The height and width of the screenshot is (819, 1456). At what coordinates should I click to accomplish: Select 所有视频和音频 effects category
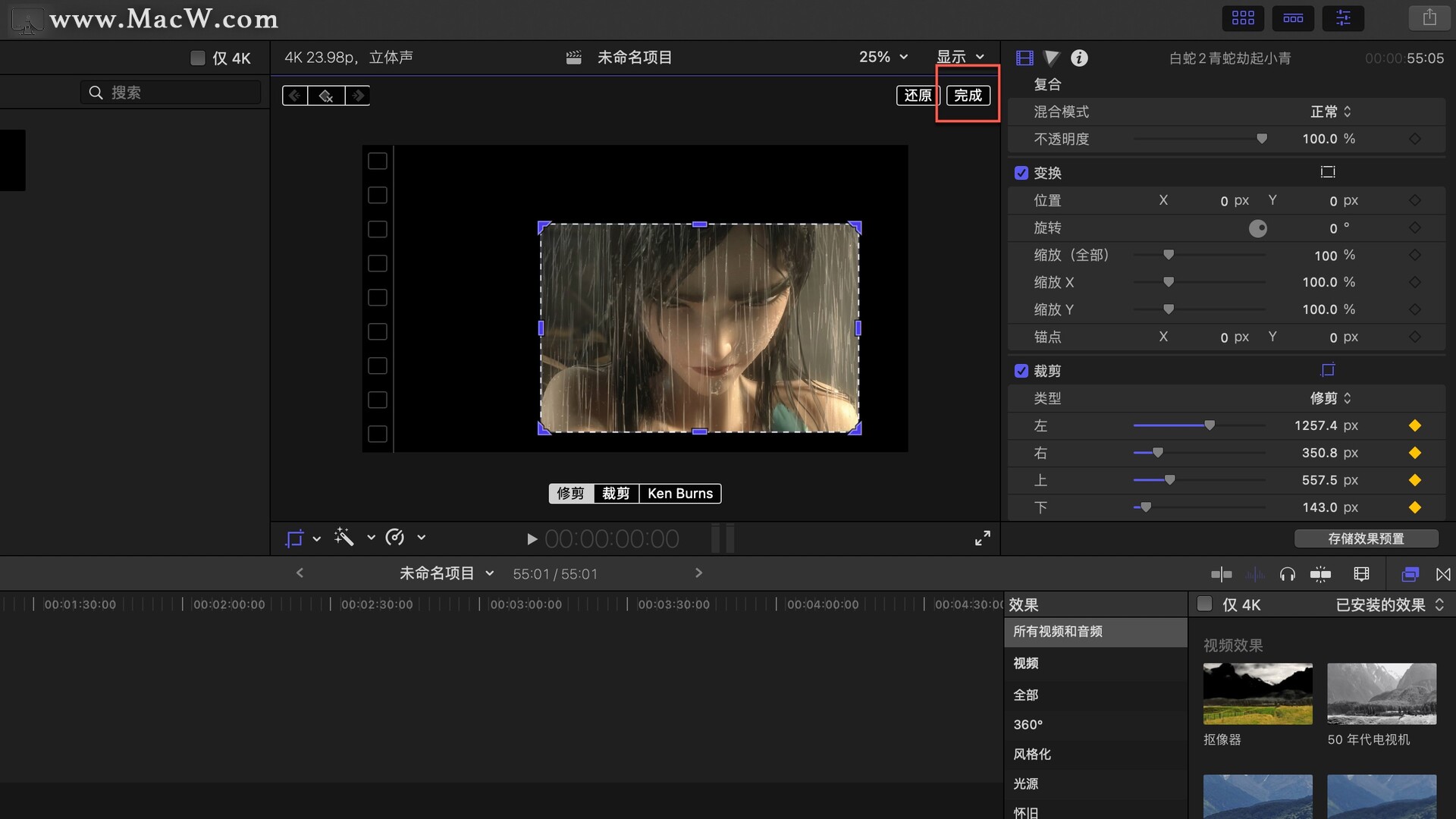pyautogui.click(x=1096, y=632)
